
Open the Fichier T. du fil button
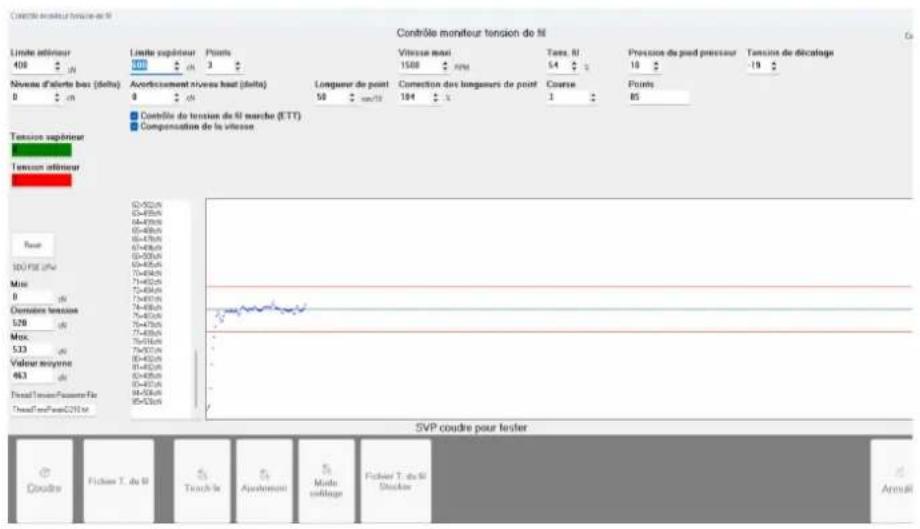tap(119, 481)
